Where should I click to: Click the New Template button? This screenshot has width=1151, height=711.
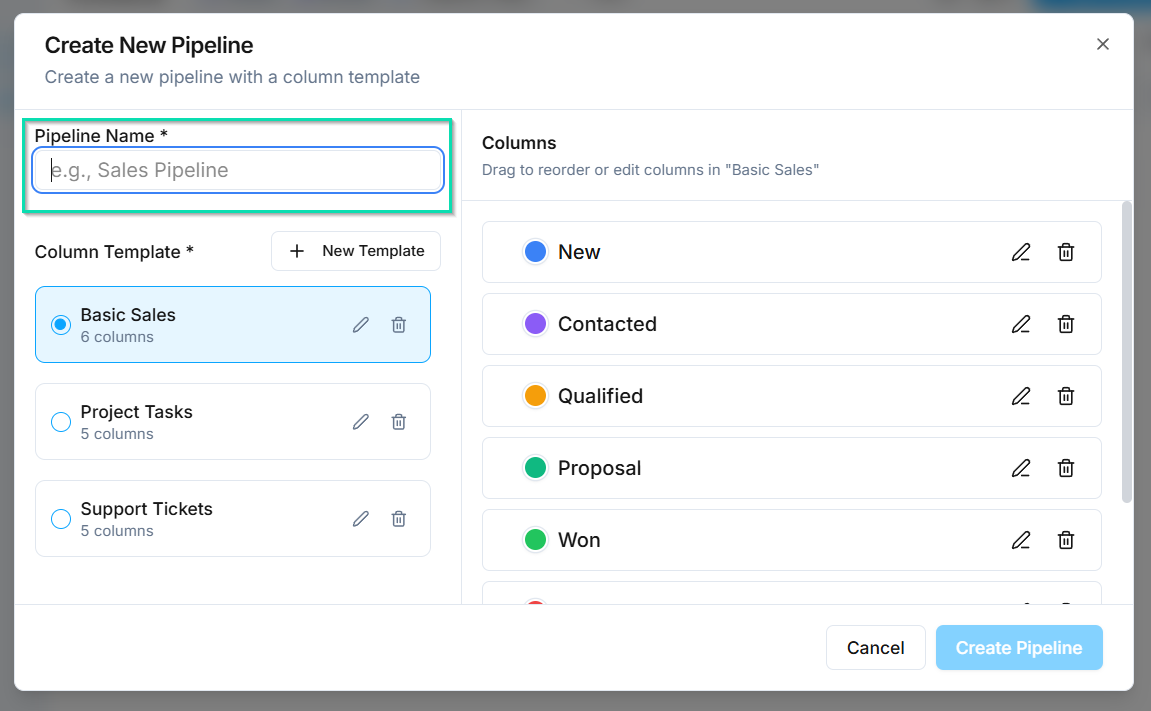click(x=356, y=251)
